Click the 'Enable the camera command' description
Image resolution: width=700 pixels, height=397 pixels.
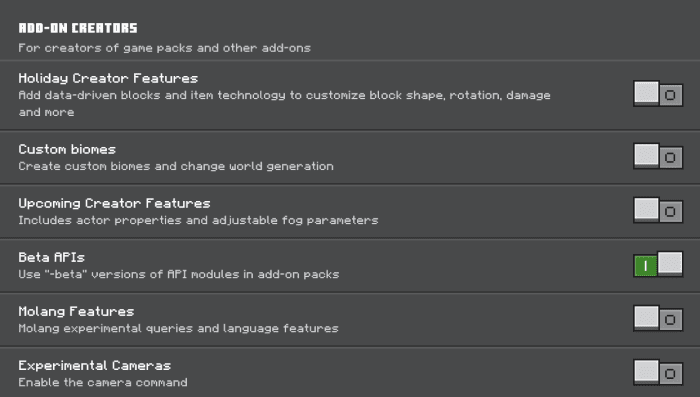click(103, 382)
